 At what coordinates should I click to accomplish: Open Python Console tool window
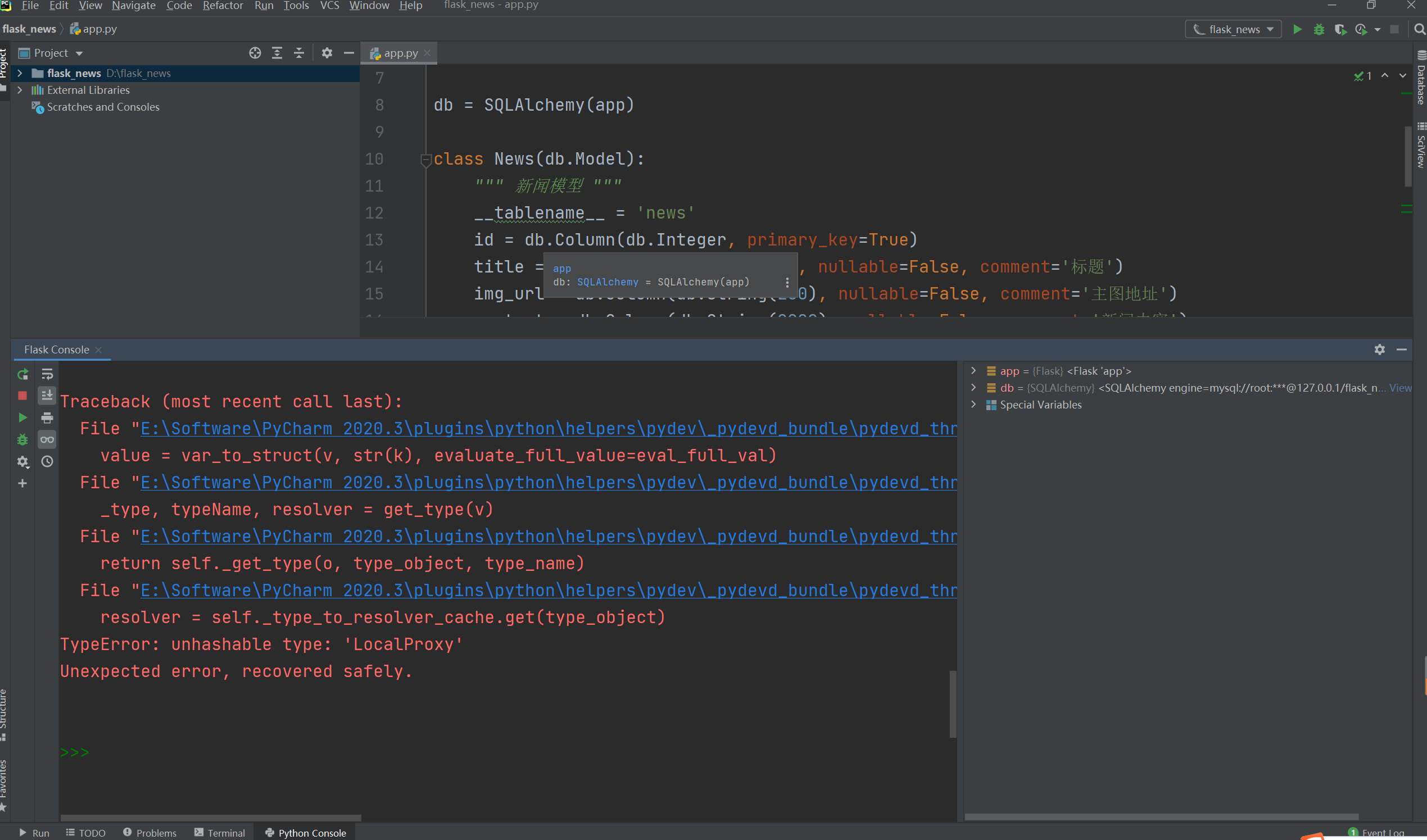coord(306,833)
